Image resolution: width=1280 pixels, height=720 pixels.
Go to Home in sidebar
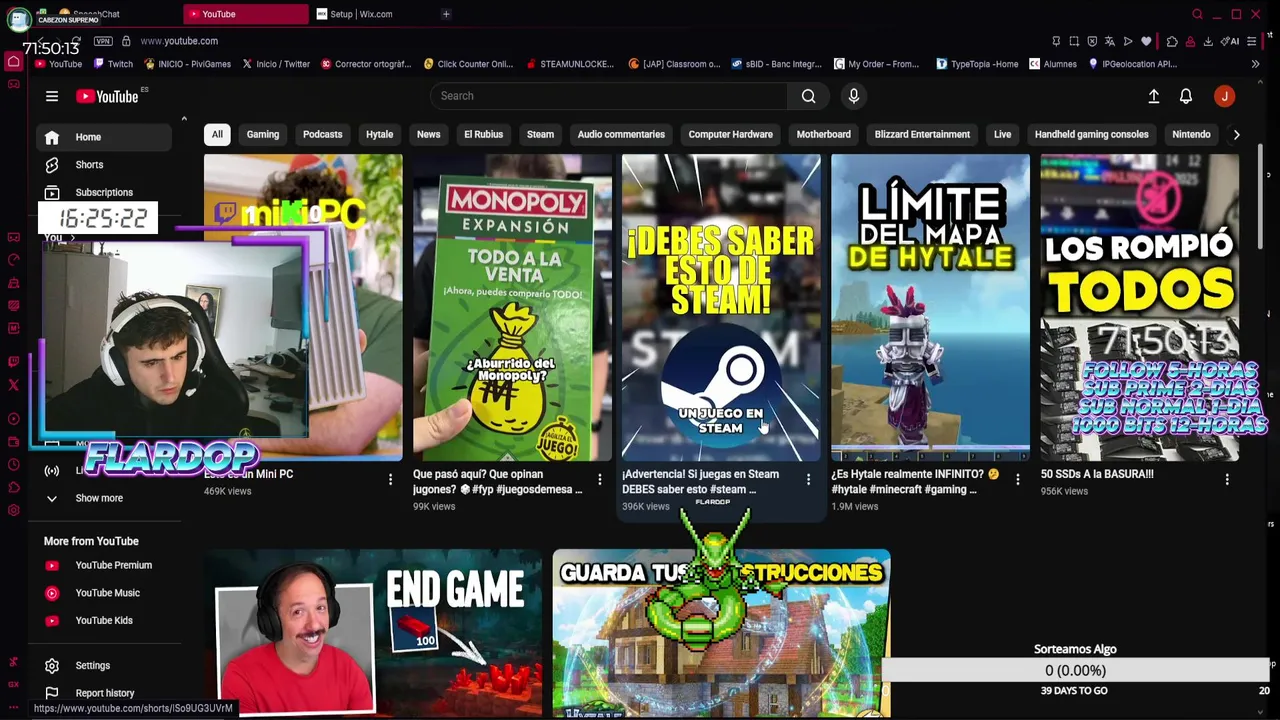click(x=104, y=137)
